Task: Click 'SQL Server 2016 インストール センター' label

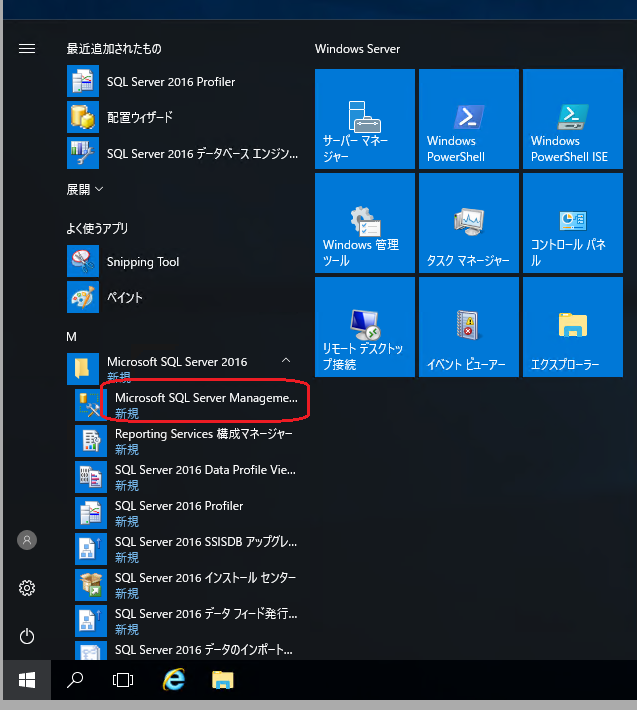Action: pos(205,578)
